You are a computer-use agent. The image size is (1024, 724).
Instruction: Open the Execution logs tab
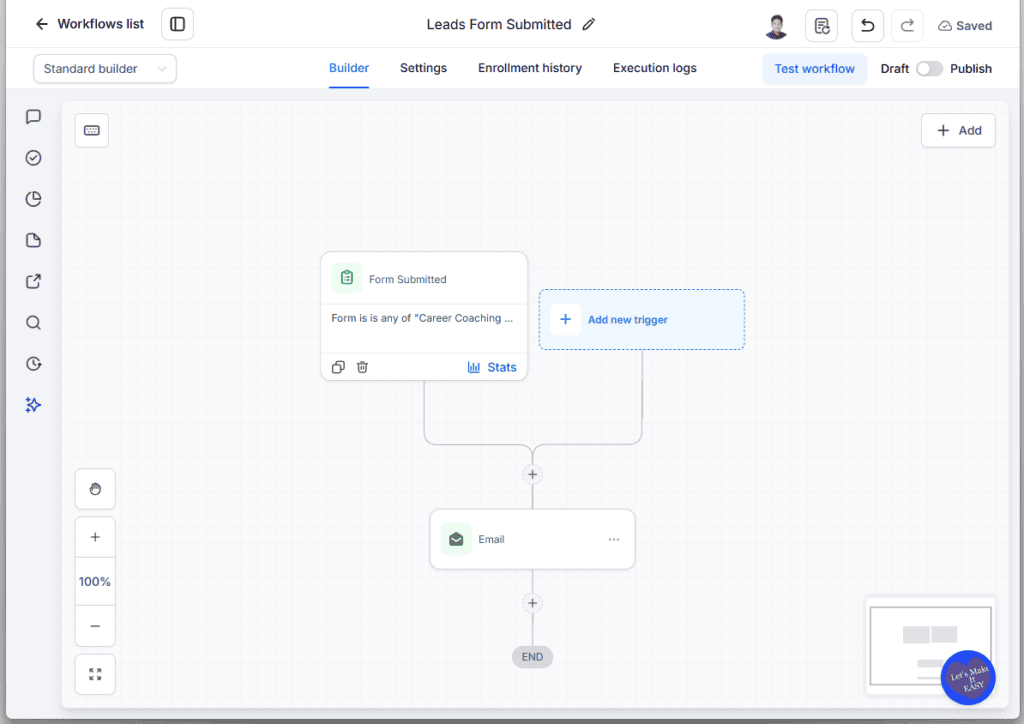(654, 69)
